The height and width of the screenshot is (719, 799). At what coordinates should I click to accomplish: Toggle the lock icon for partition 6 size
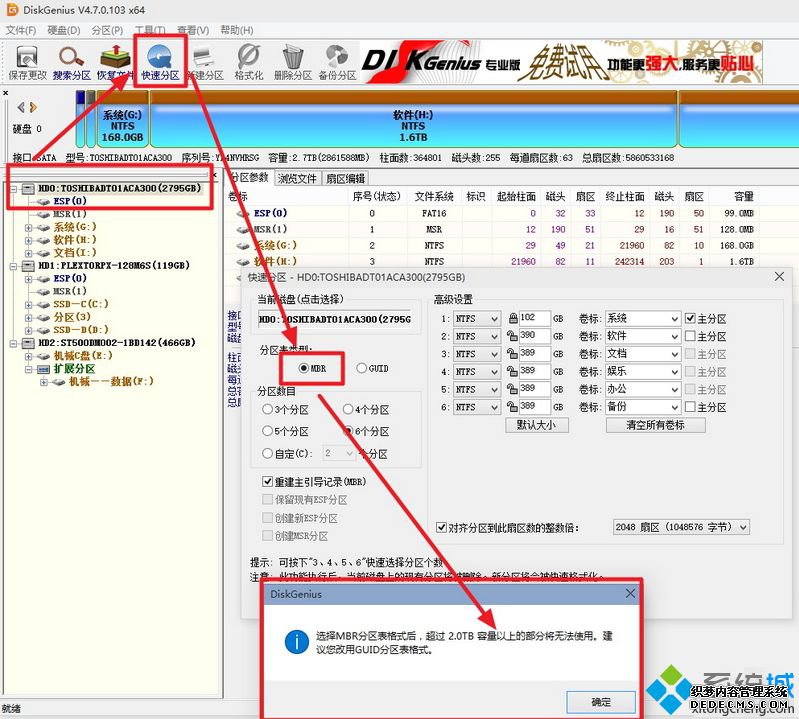pyautogui.click(x=513, y=407)
